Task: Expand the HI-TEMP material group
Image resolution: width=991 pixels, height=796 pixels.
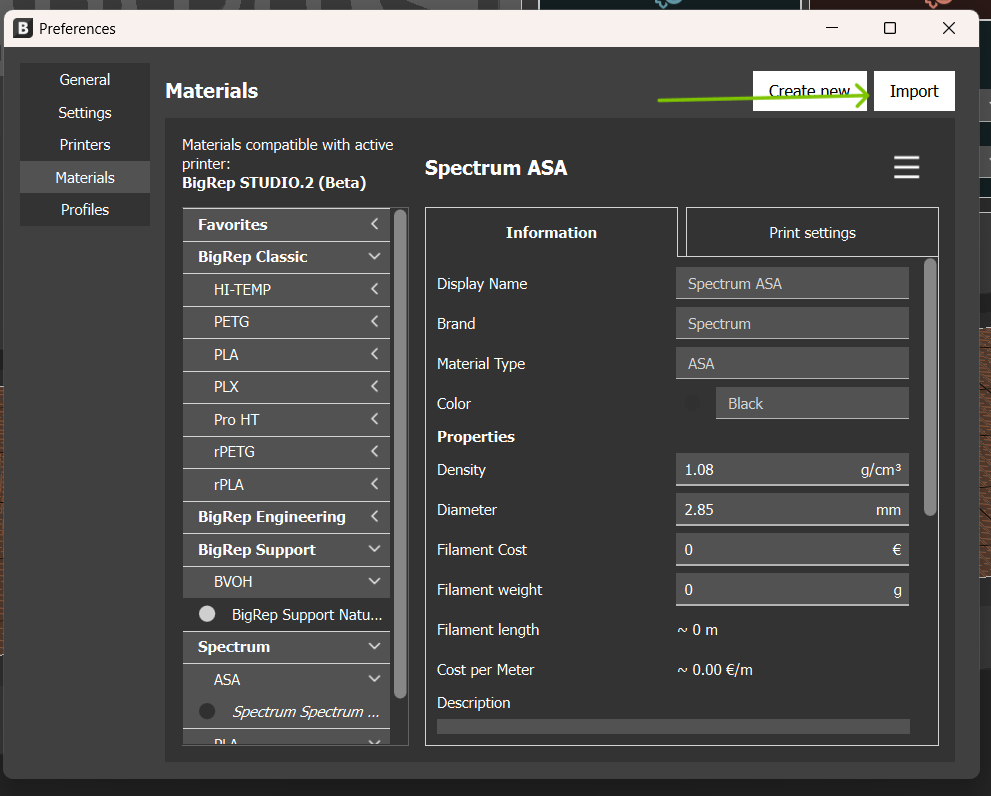Action: [286, 290]
